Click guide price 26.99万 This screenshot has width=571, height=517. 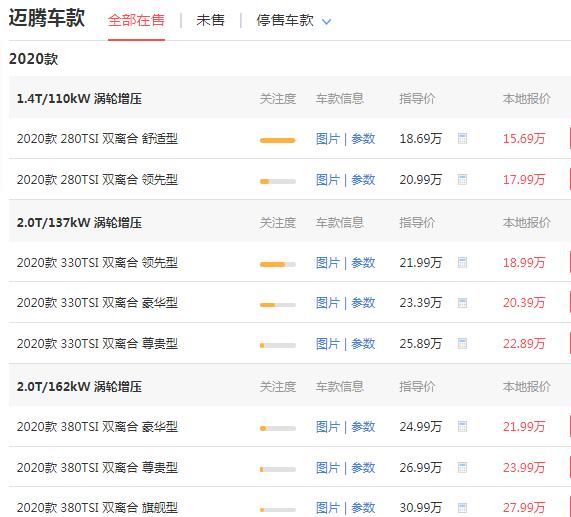[421, 467]
